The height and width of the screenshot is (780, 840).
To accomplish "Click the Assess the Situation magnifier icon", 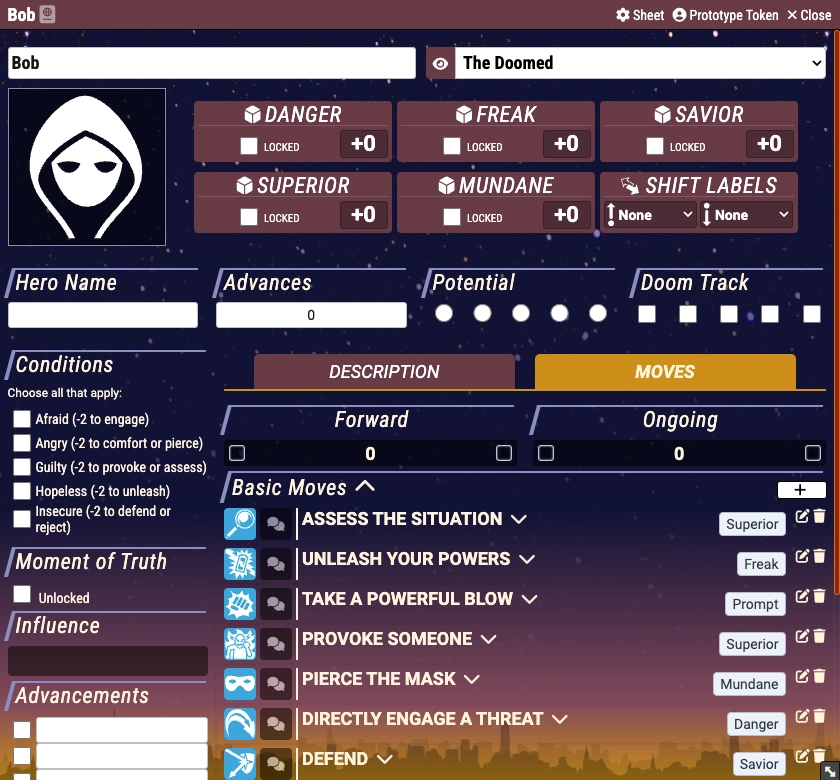I will [239, 523].
